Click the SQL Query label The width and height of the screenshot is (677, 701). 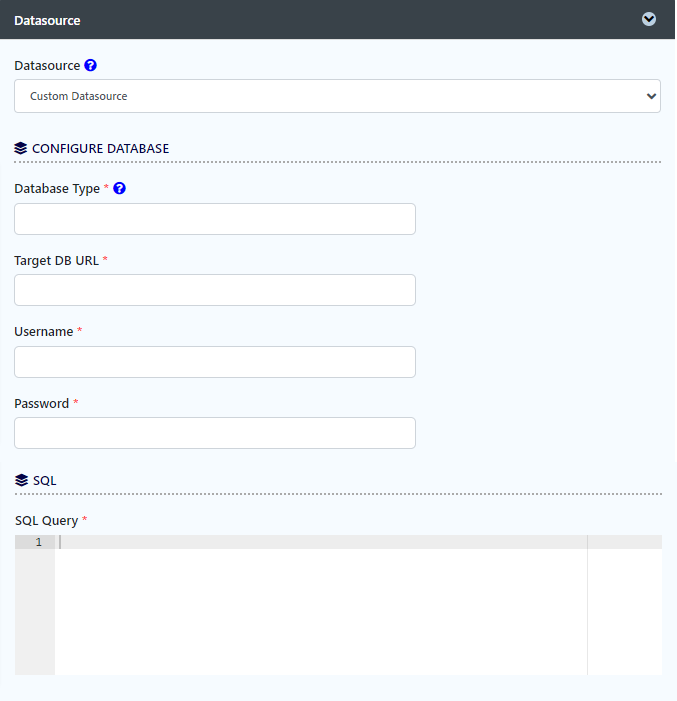click(x=47, y=520)
